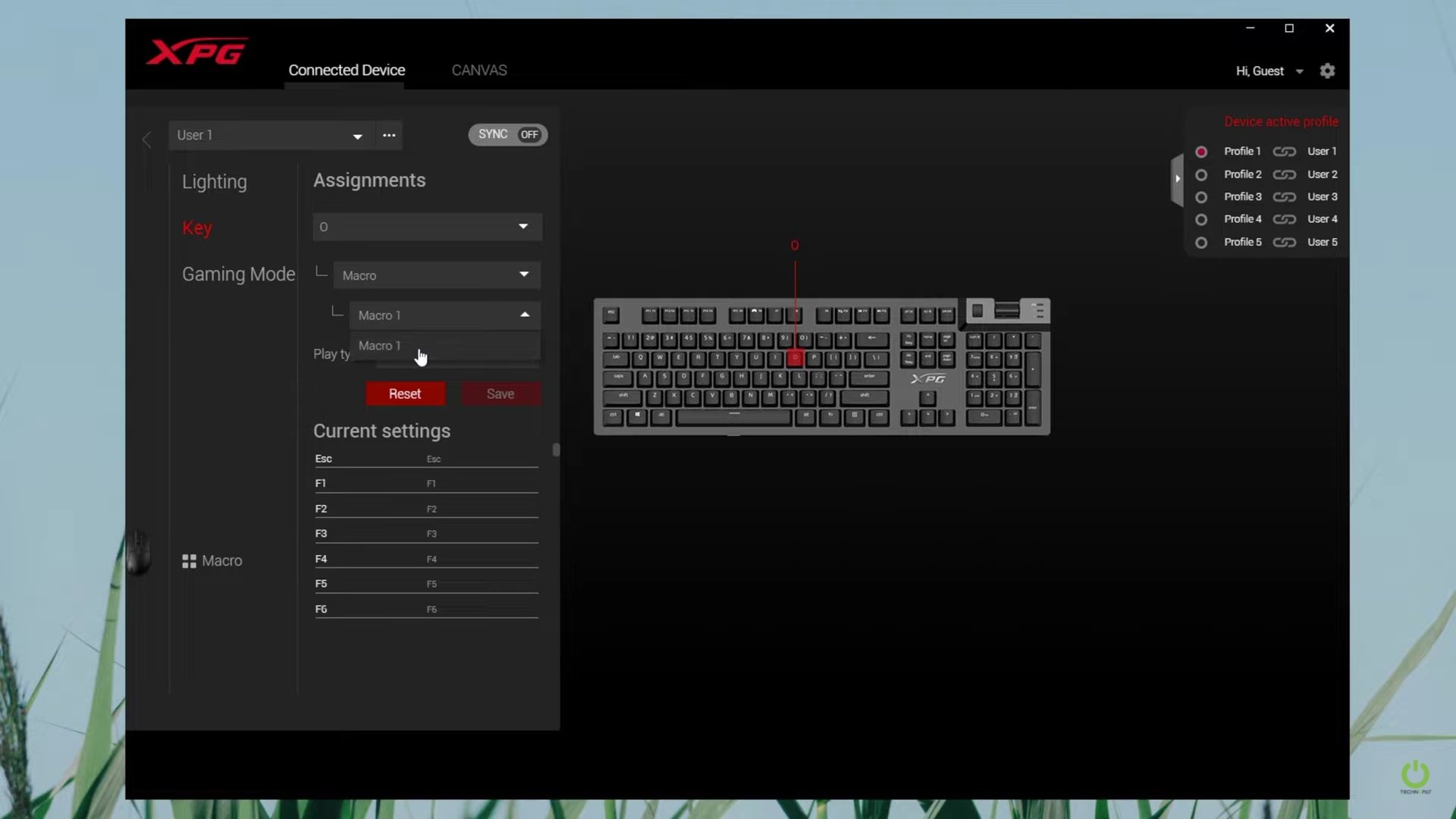Collapse the device profile side panel arrow
1456x819 pixels.
coord(1177,179)
